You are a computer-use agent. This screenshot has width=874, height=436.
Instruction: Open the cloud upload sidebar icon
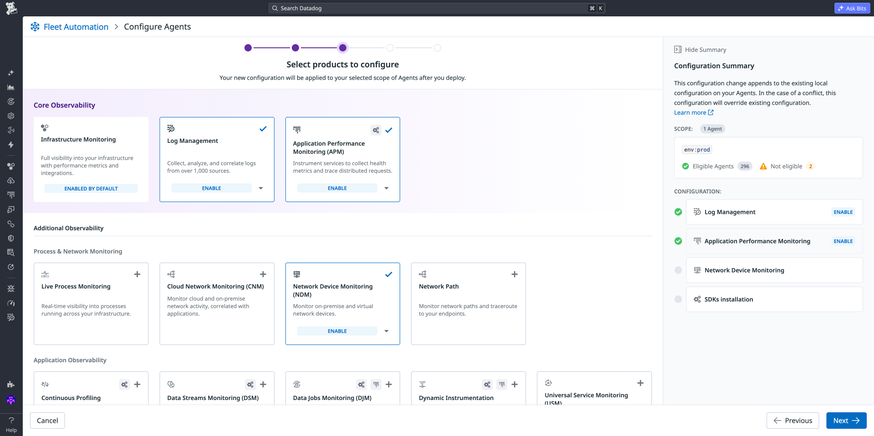pos(11,181)
